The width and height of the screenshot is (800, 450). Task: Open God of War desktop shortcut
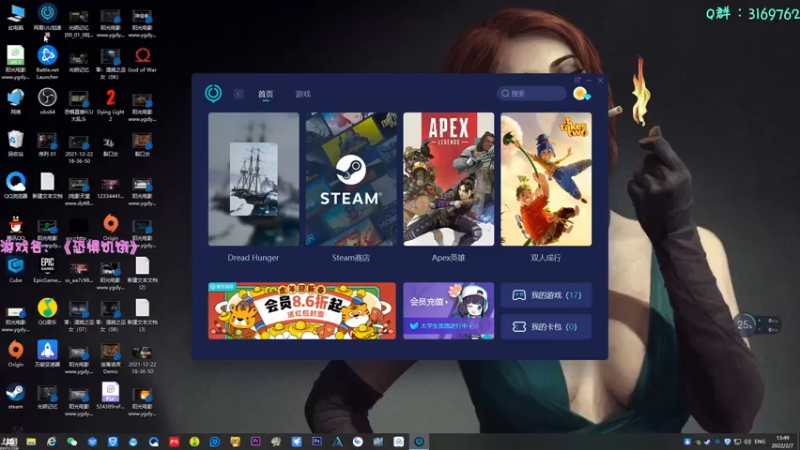(x=142, y=60)
